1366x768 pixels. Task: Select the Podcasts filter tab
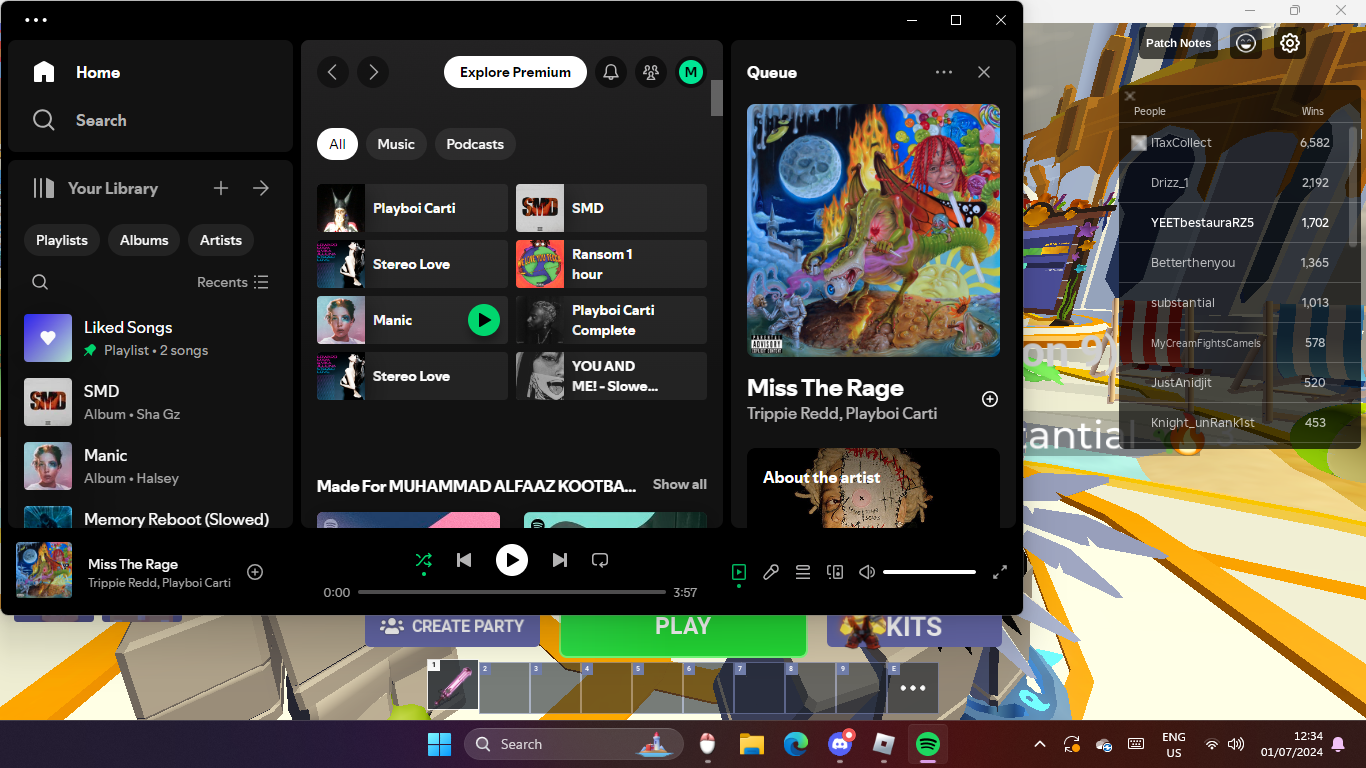tap(475, 144)
